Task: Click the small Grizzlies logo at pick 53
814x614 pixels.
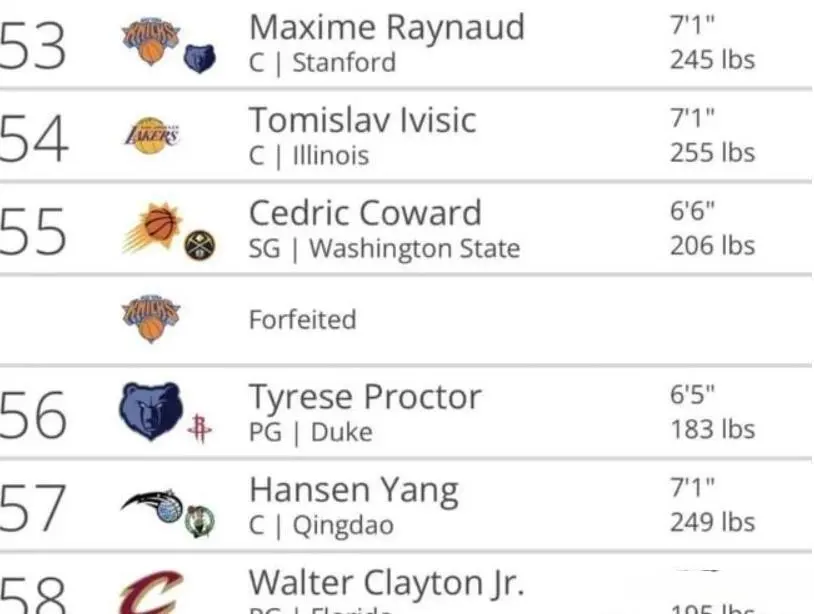Action: [200, 59]
